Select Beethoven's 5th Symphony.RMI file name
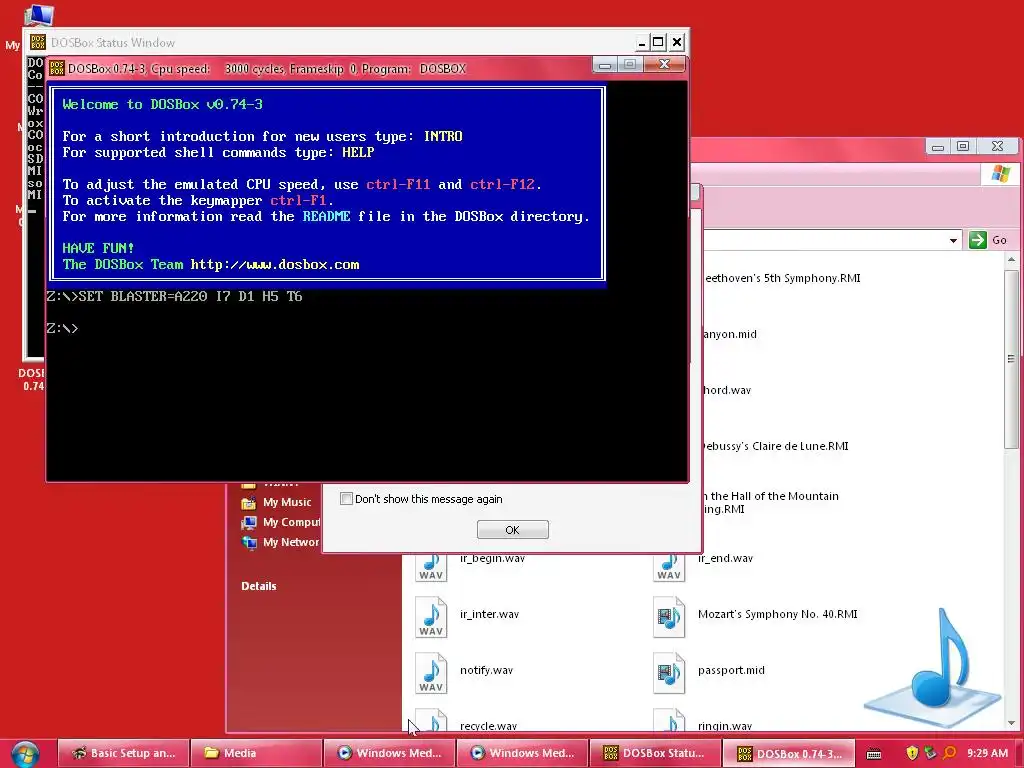The width and height of the screenshot is (1024, 768). 782,278
